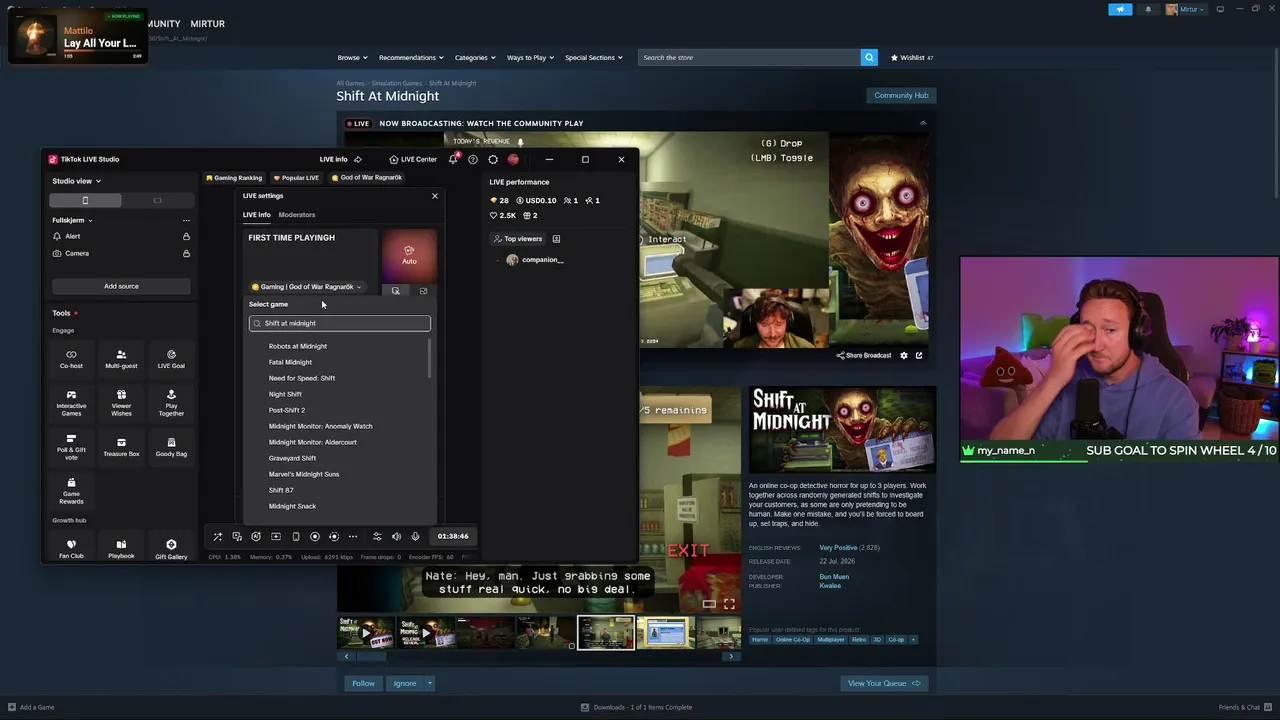Click Select game search field
The width and height of the screenshot is (1280, 720).
340,323
